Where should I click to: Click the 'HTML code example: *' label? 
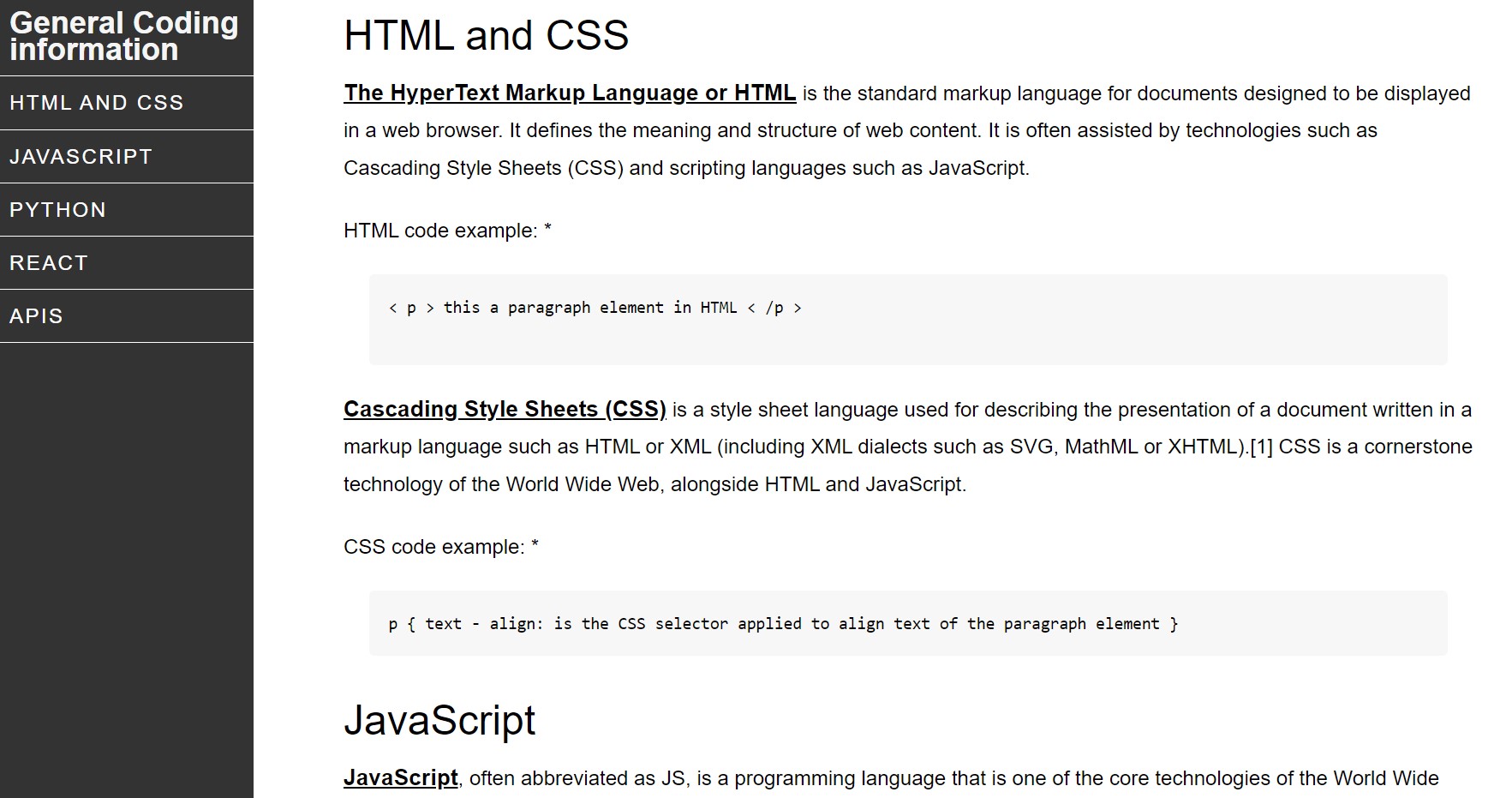coord(447,231)
